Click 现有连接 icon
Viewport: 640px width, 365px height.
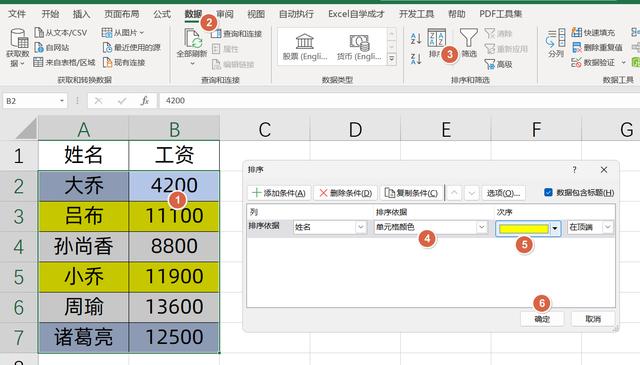click(107, 62)
